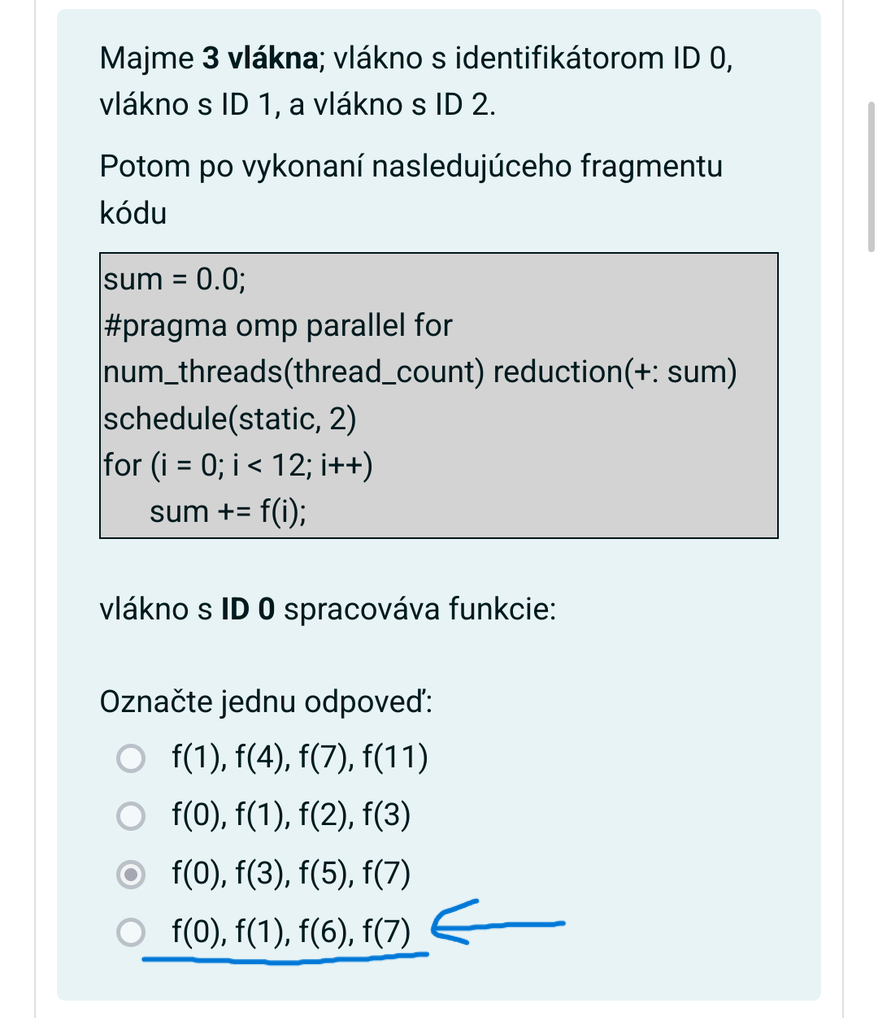This screenshot has height=1018, width=878.
Task: Click the 'num_threads(thread_count) reduction(+: sum)' line
Action: coord(420,372)
